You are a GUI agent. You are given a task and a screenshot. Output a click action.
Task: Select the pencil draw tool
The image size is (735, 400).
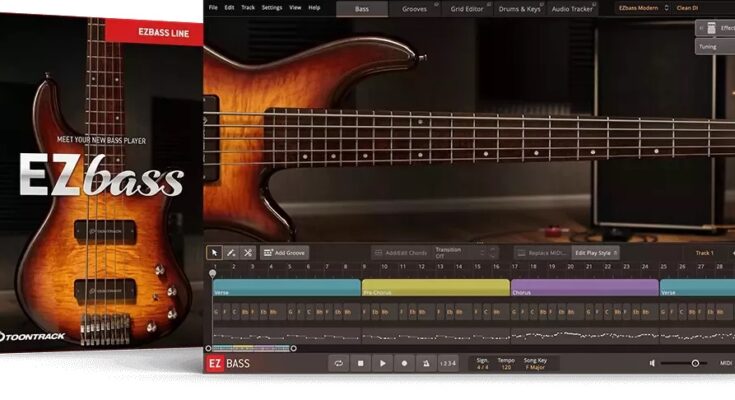coord(231,253)
